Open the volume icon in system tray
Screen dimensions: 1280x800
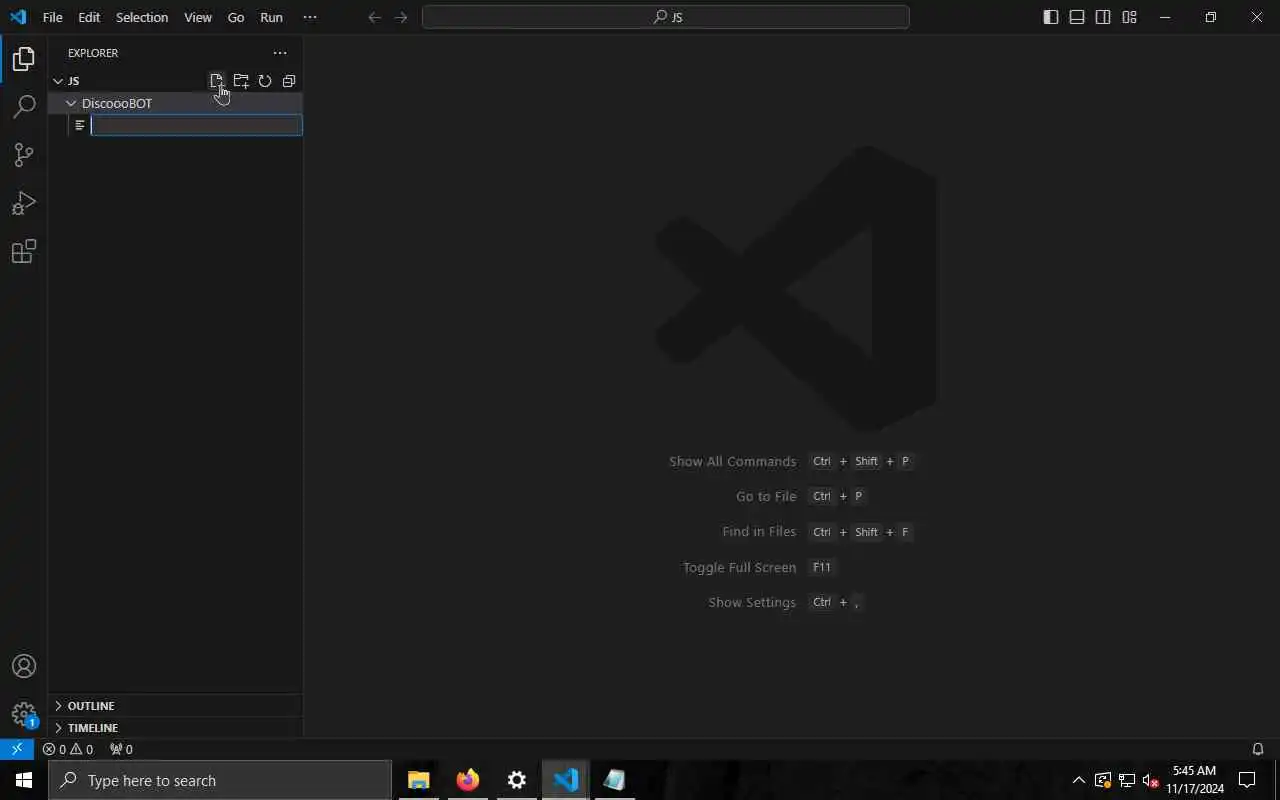click(1150, 780)
